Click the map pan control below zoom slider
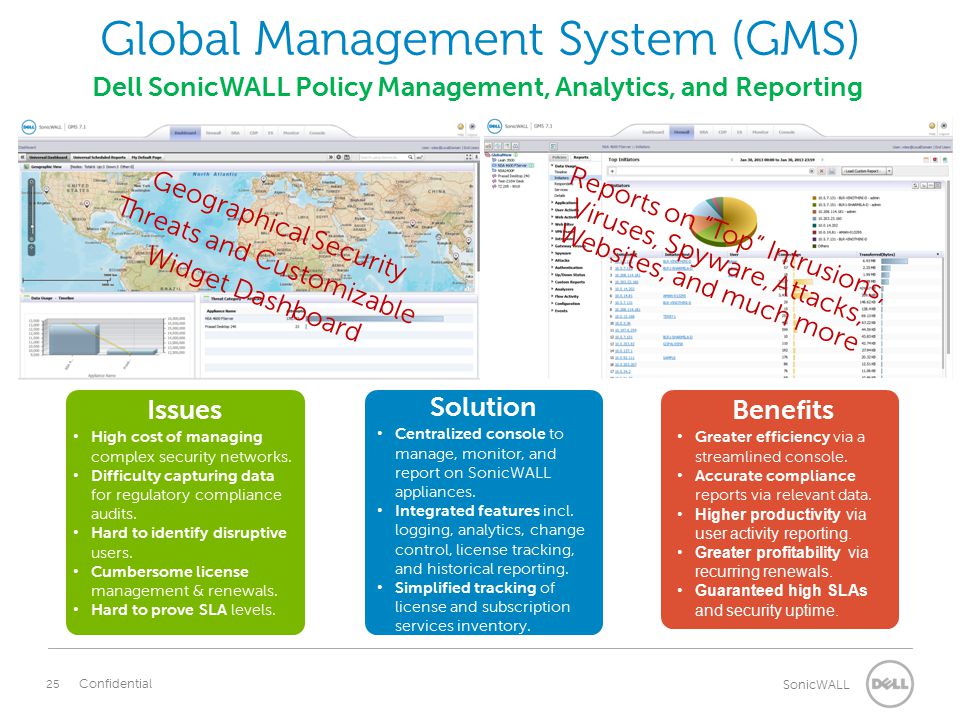 (31, 249)
